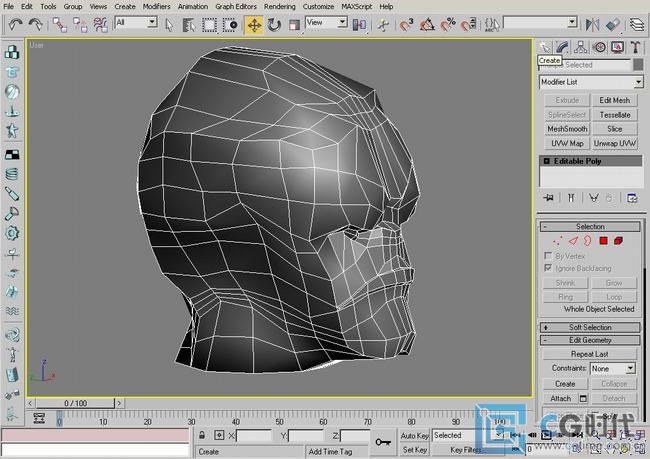650x459 pixels.
Task: Select the Polygon sub-object level icon
Action: click(x=603, y=240)
